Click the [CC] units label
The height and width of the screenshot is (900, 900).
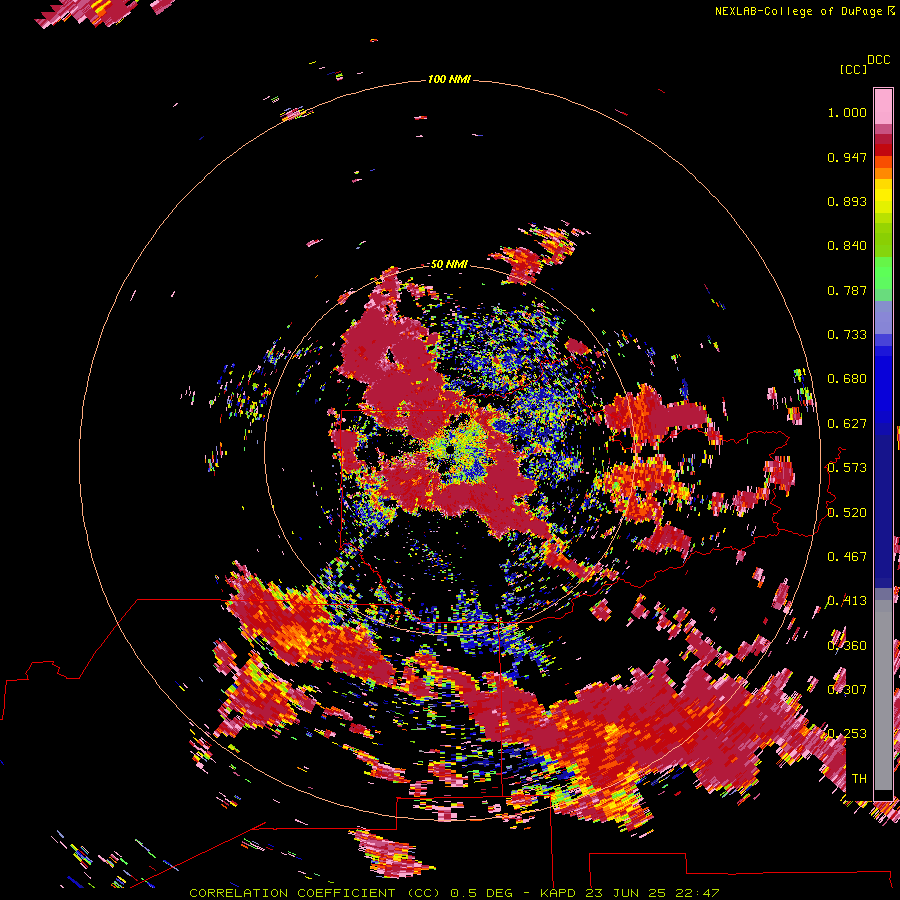853,69
